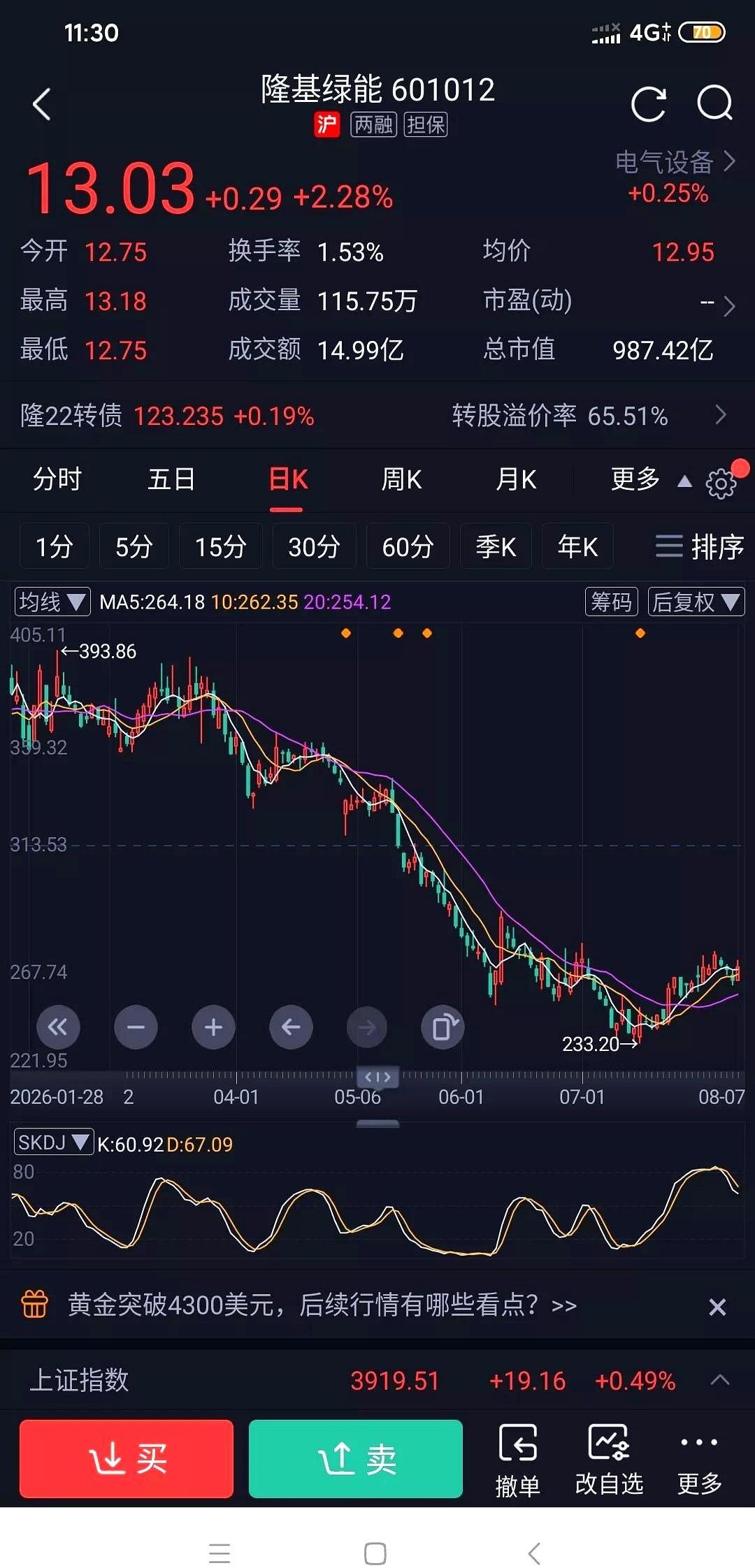Switch to 周K tab
The image size is (755, 1568).
coord(401,479)
